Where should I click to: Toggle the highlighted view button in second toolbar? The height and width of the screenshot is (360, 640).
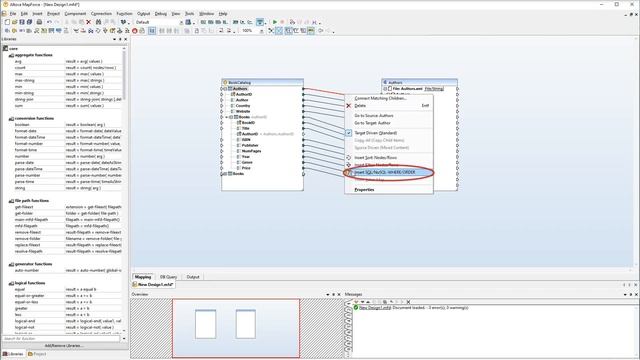[152, 31]
